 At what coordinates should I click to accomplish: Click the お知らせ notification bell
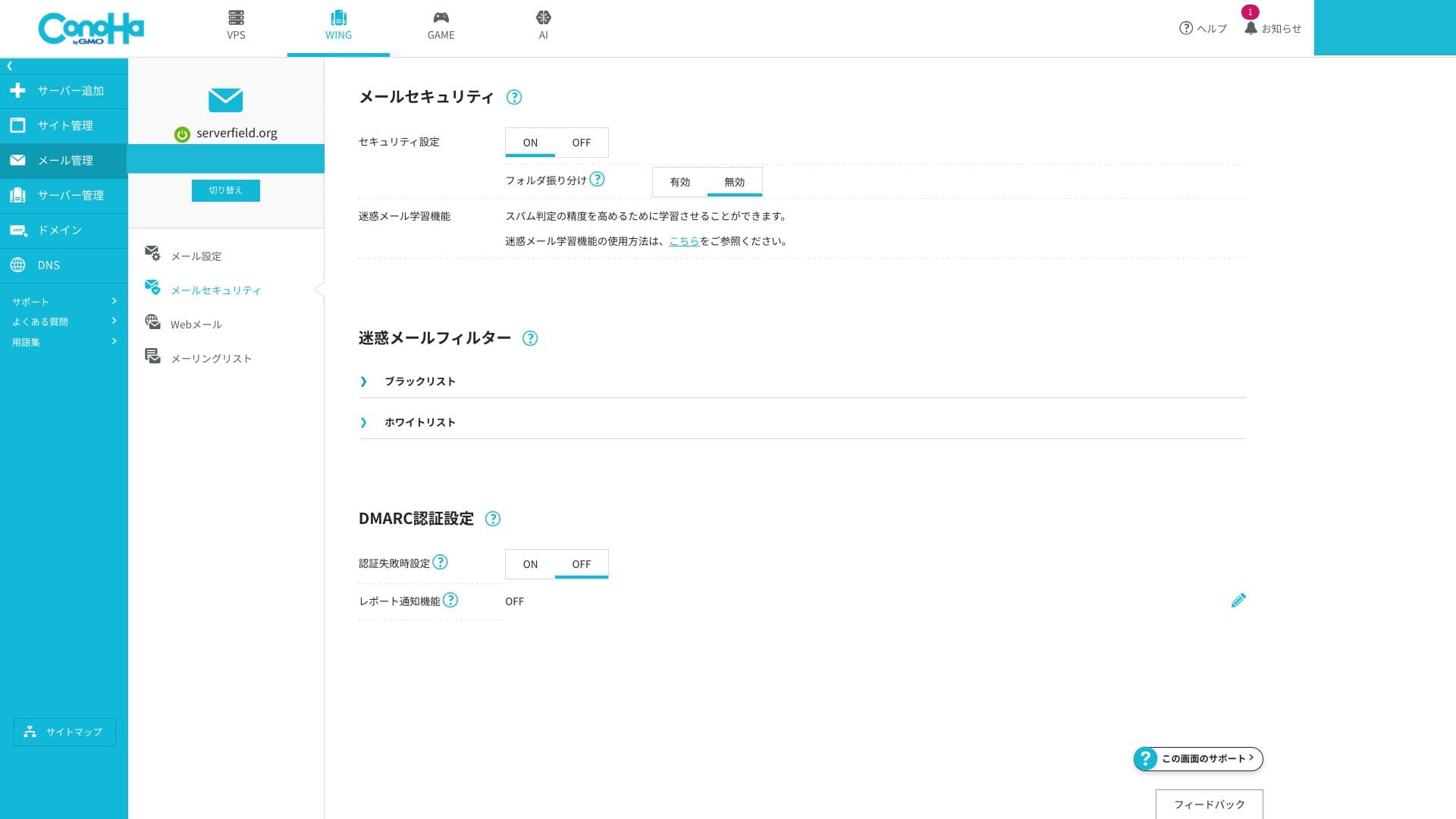[1250, 28]
